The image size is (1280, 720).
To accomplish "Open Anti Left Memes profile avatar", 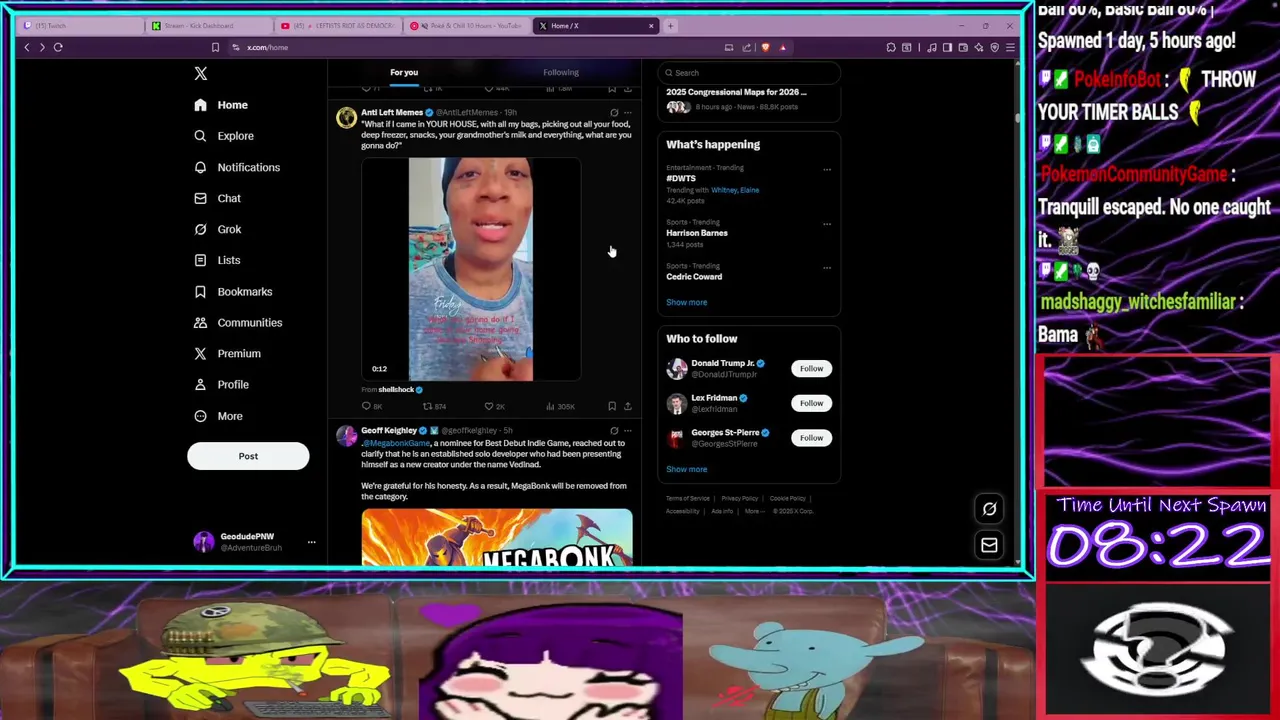I will click(x=346, y=118).
